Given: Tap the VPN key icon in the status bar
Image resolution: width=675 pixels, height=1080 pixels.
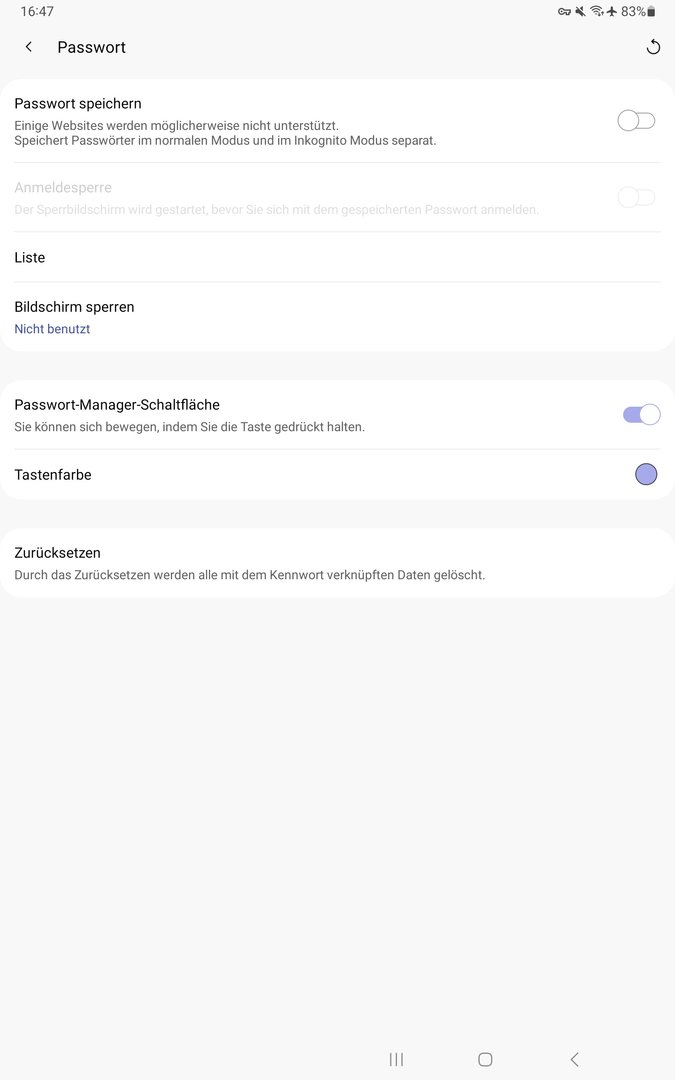Looking at the screenshot, I should tap(564, 12).
